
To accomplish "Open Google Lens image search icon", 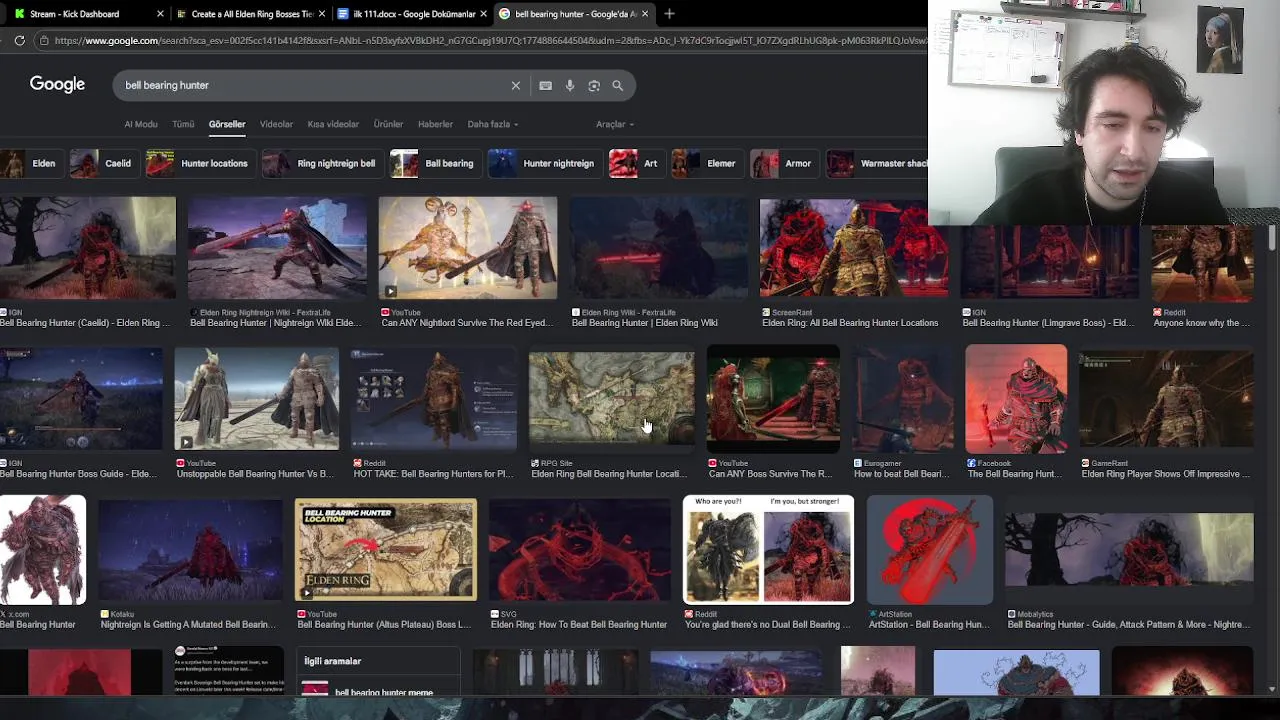I will tap(594, 85).
